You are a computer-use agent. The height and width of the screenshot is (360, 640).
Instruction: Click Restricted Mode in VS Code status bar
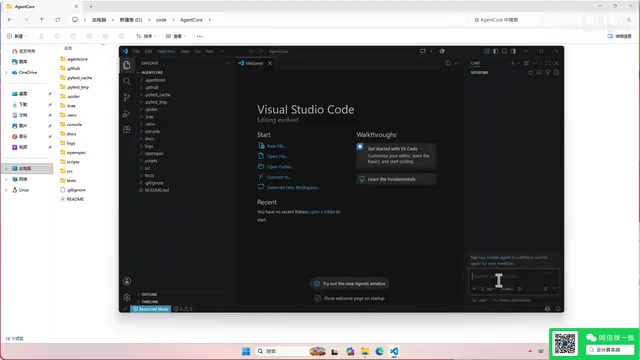click(151, 309)
